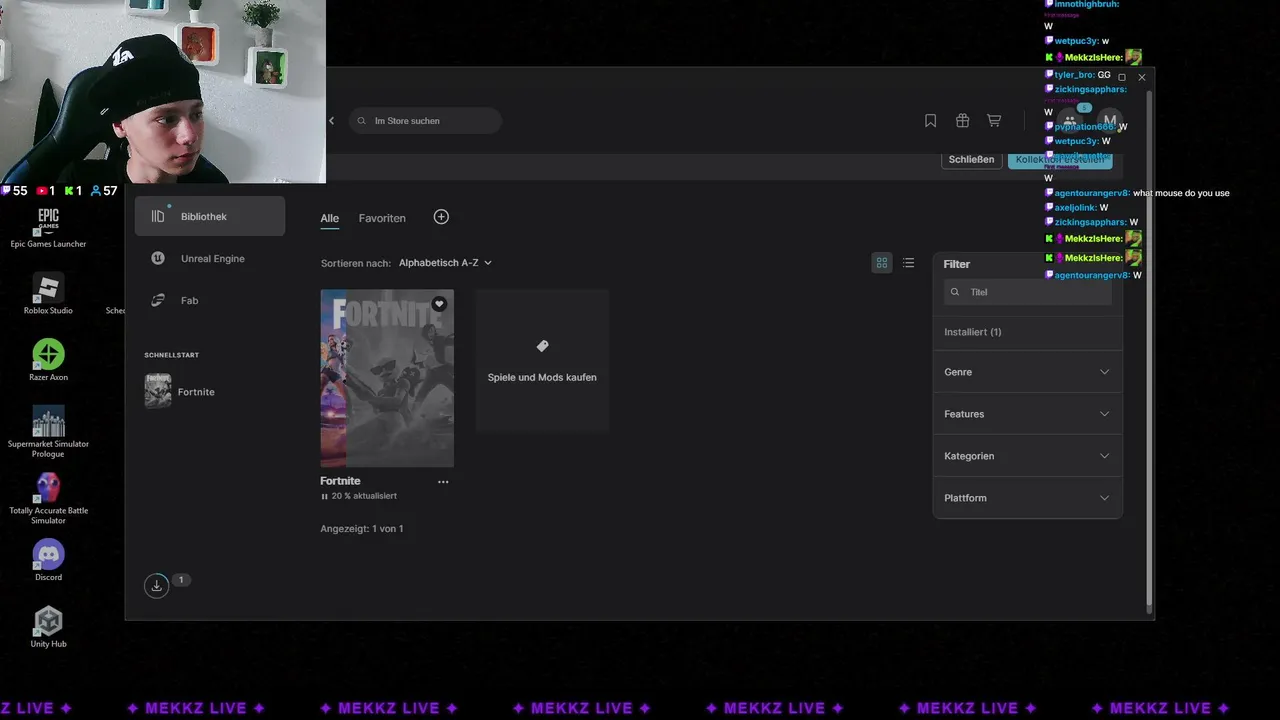Switch to the Alle tab
1280x720 pixels.
(330, 218)
